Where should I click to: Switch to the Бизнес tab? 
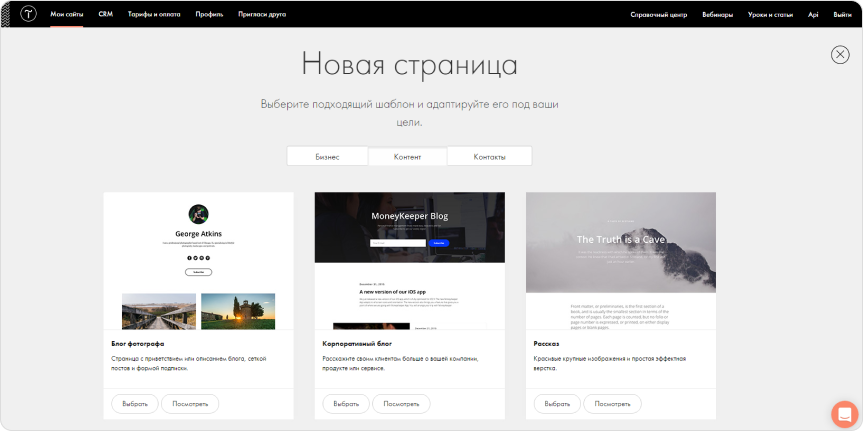[x=327, y=157]
